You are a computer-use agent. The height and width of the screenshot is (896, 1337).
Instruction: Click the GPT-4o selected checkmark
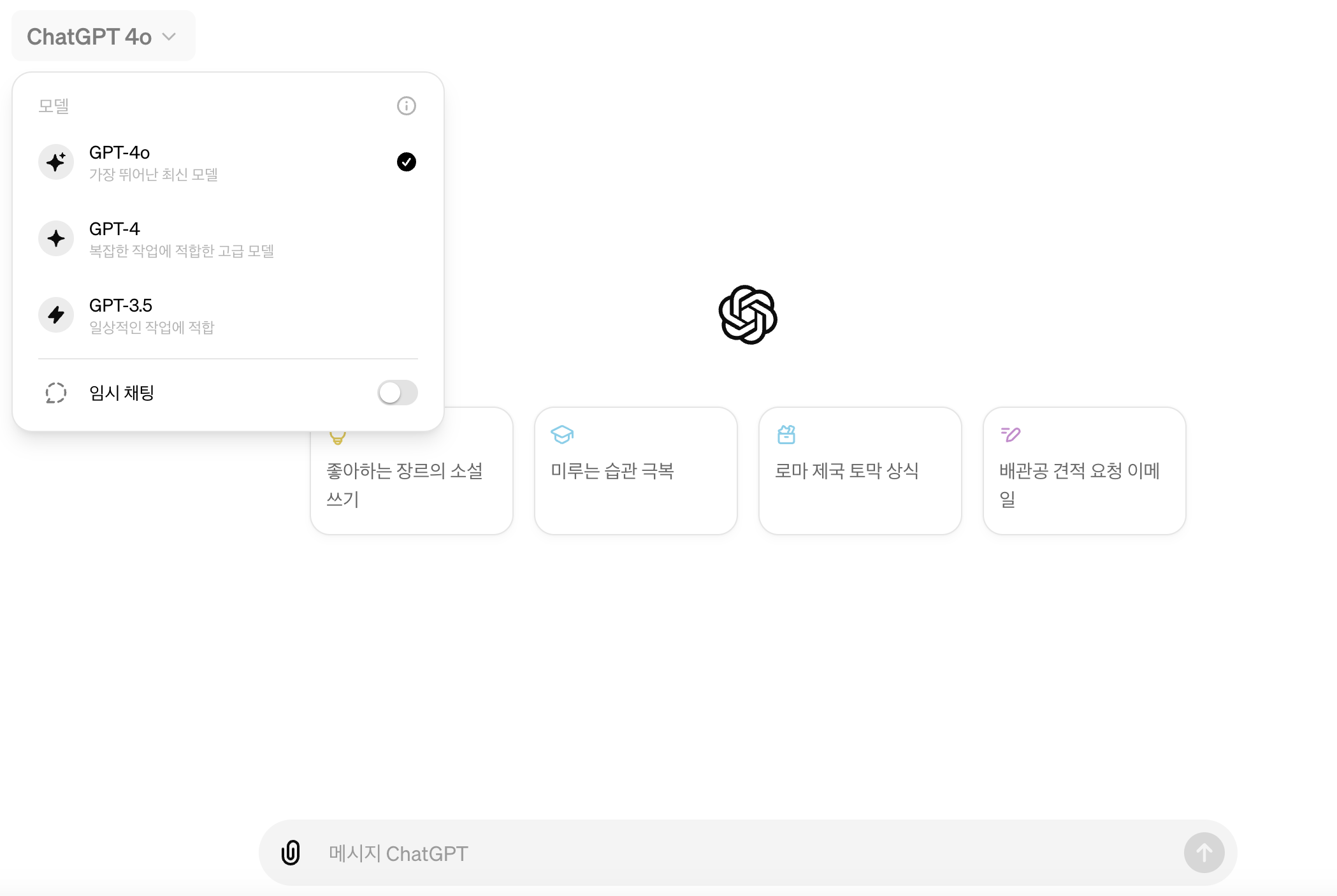click(406, 162)
